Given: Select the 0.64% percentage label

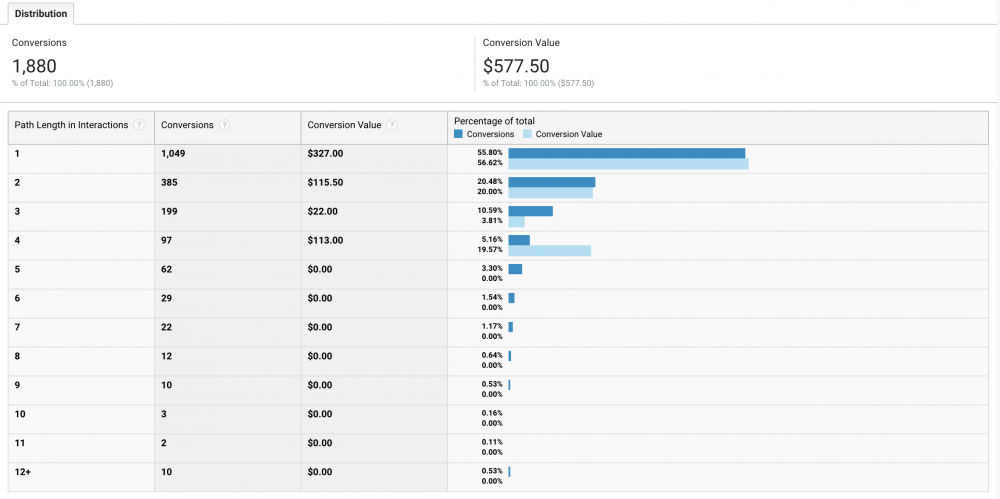Looking at the screenshot, I should pyautogui.click(x=492, y=355).
